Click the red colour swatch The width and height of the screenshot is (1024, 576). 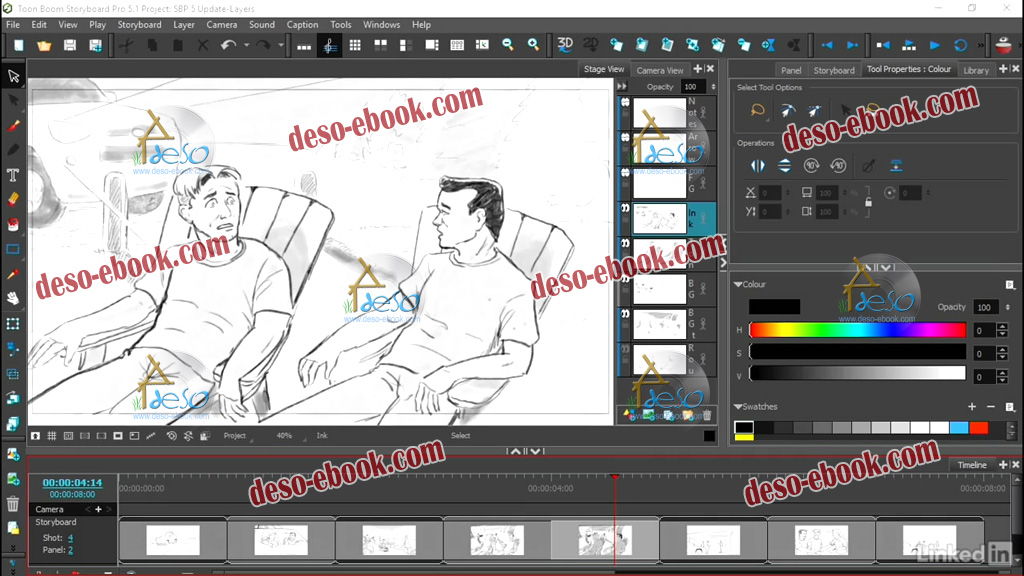pyautogui.click(x=979, y=428)
